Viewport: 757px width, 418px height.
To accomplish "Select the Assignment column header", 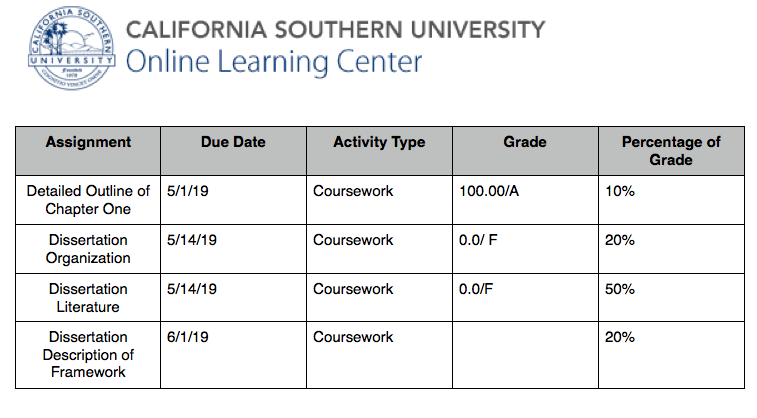I will pyautogui.click(x=88, y=142).
